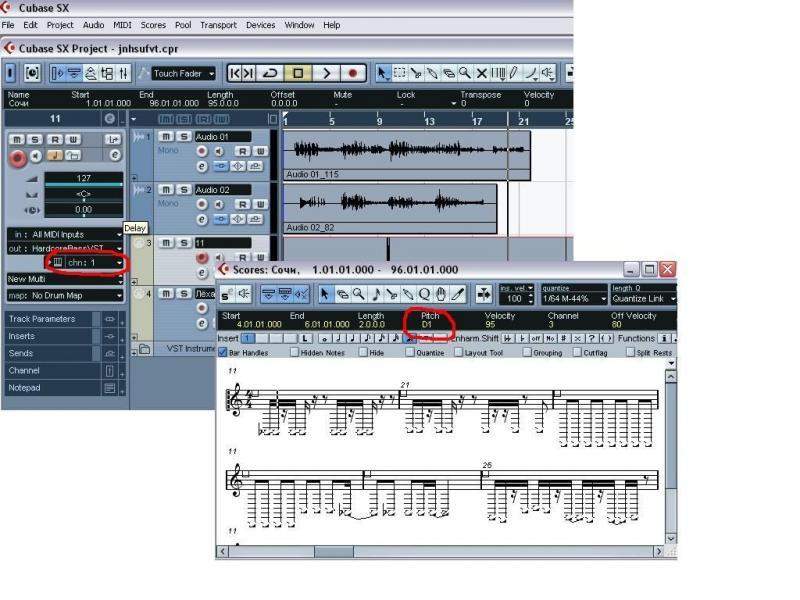Open the MIDI menu
This screenshot has height=600, width=800.
[122, 25]
